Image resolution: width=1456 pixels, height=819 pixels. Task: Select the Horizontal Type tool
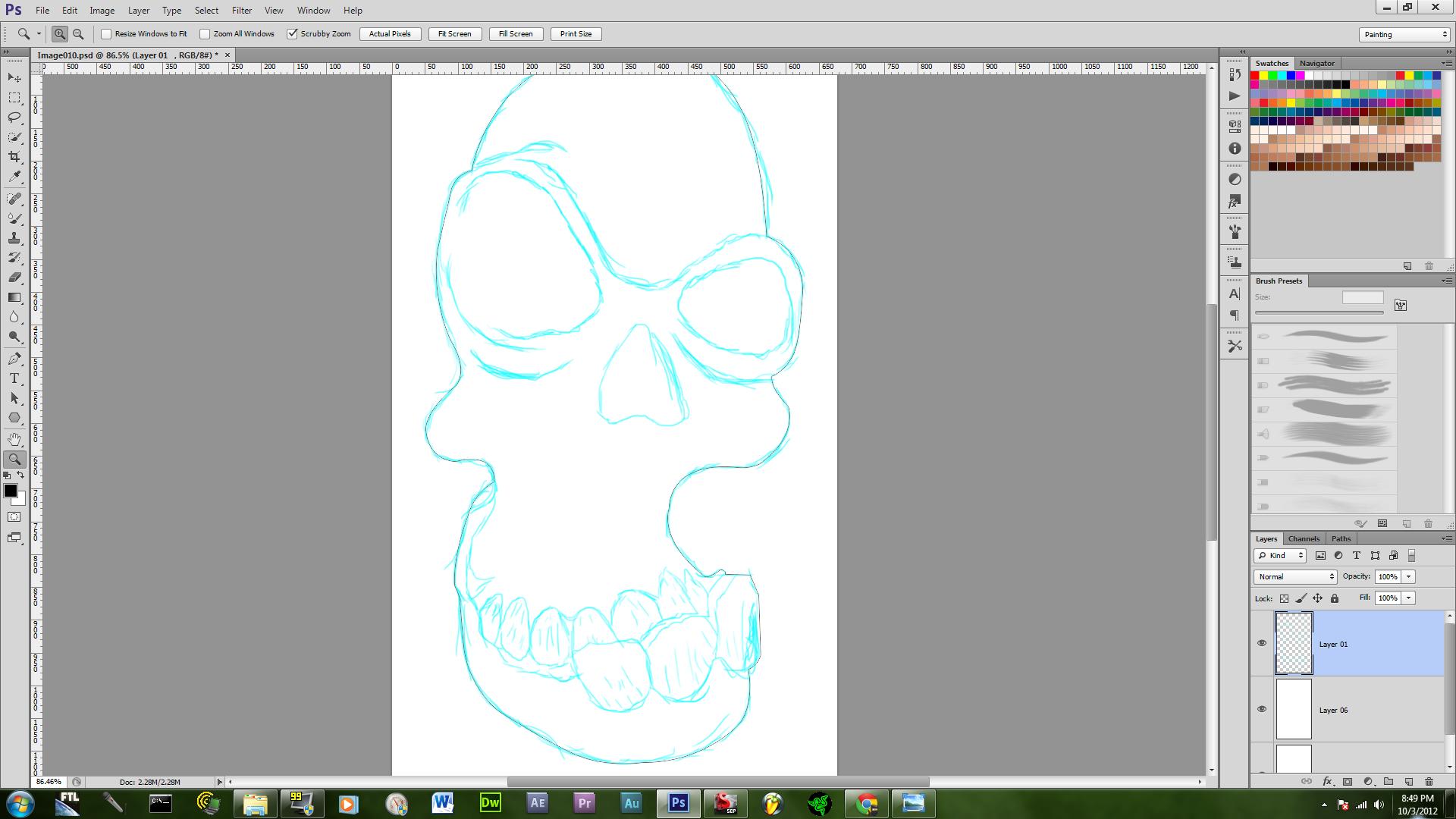click(x=14, y=378)
